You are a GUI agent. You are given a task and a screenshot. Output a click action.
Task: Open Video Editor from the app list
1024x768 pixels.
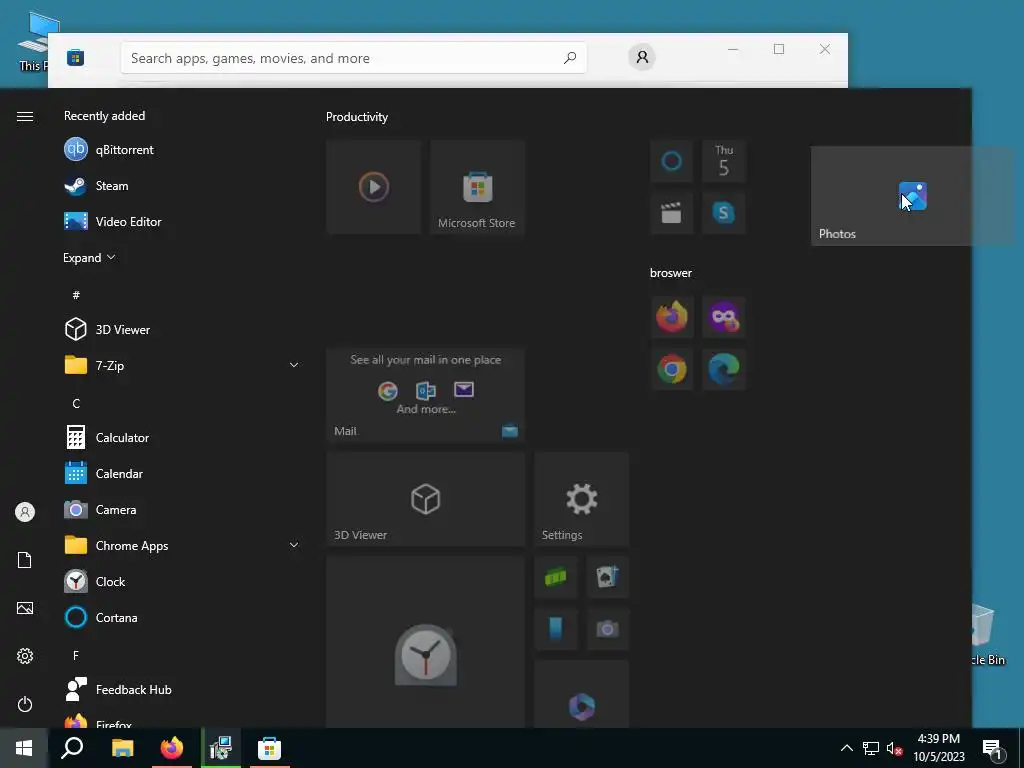[x=182, y=221]
